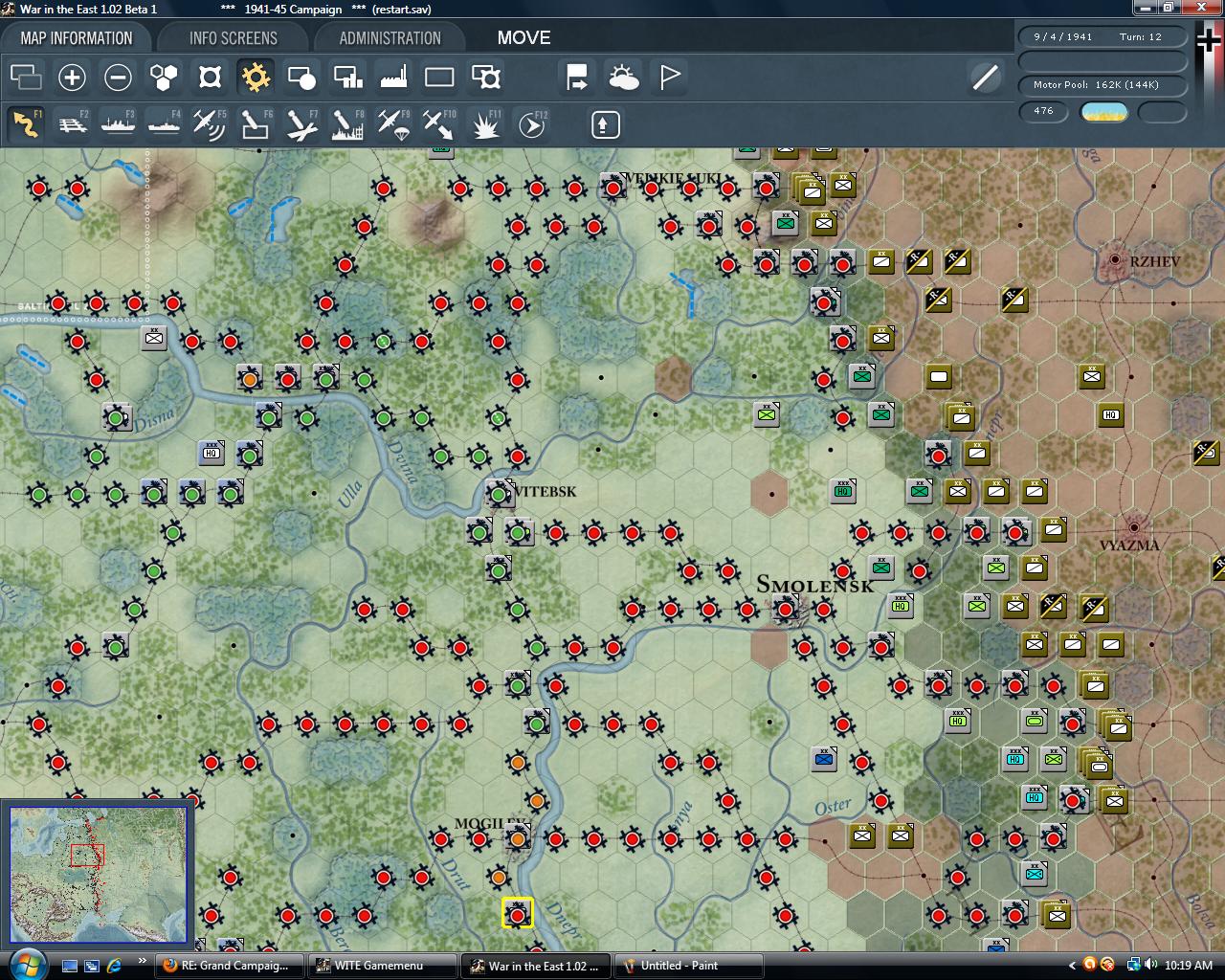The image size is (1225, 980).
Task: Click the up-arrow box toolbar button
Action: pos(606,124)
